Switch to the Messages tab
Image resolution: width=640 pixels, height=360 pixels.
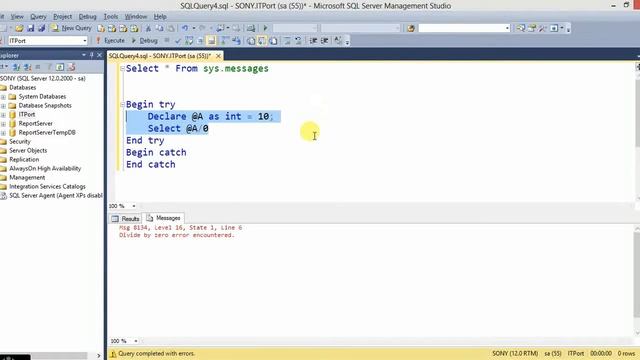(164, 218)
